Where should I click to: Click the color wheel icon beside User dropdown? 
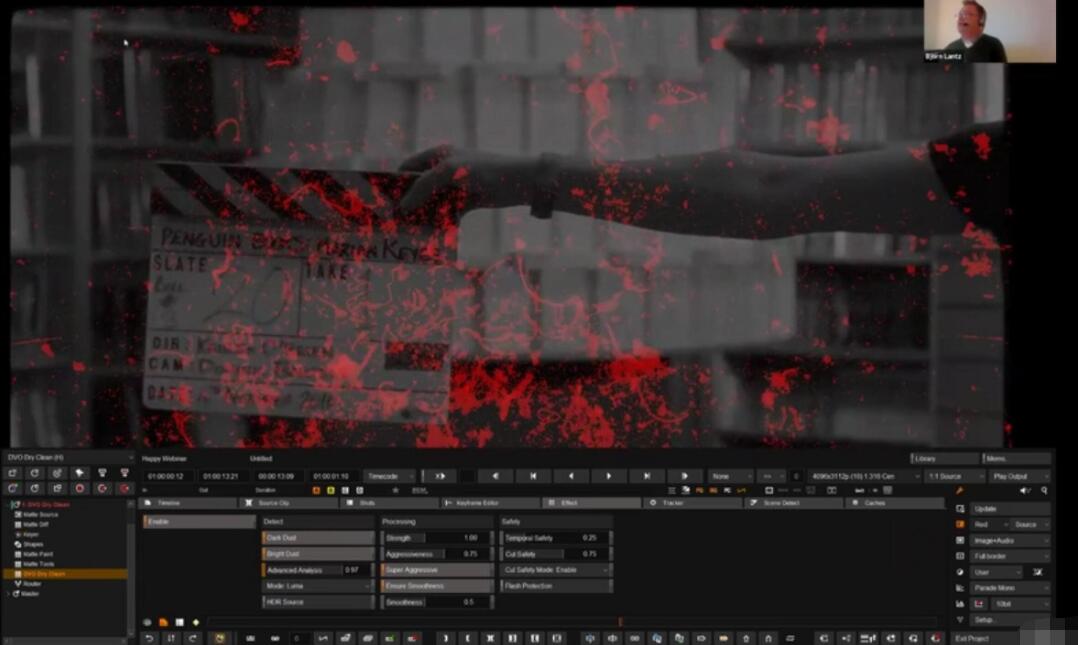coord(960,572)
